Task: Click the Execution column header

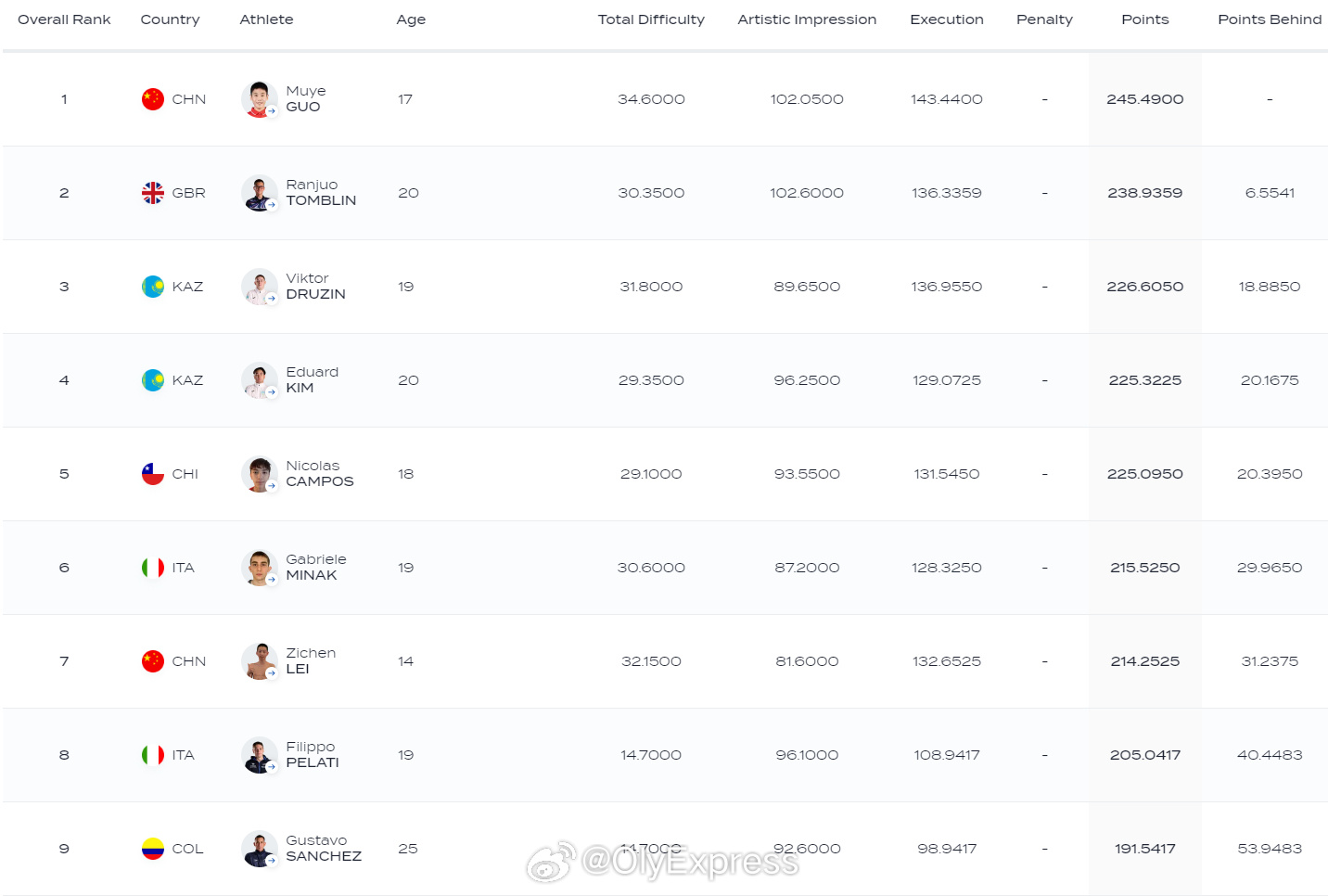Action: pyautogui.click(x=946, y=19)
